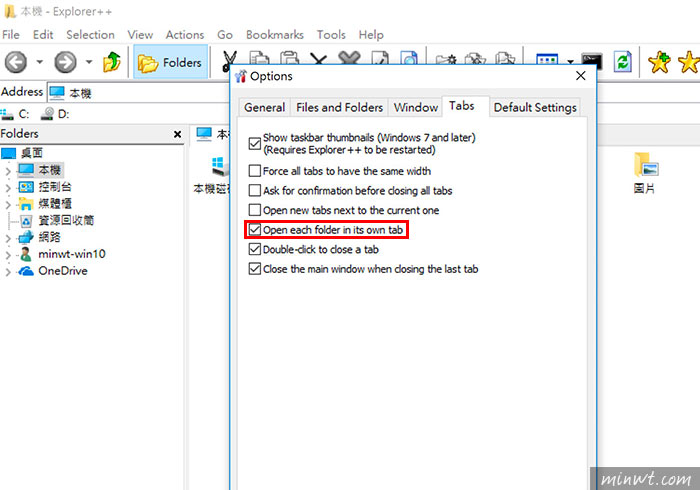Image resolution: width=700 pixels, height=490 pixels.
Task: Open the Go menu
Action: coord(225,35)
